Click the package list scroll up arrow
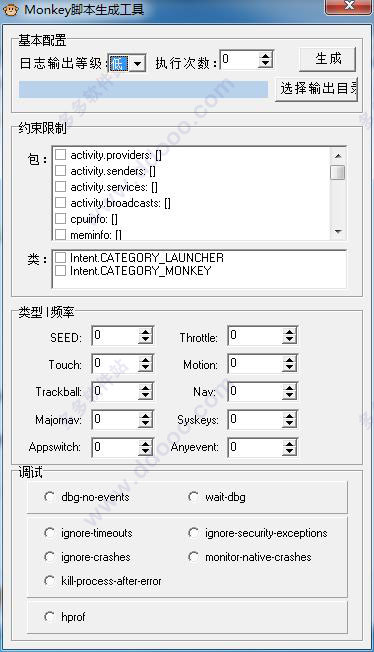 coord(338,156)
